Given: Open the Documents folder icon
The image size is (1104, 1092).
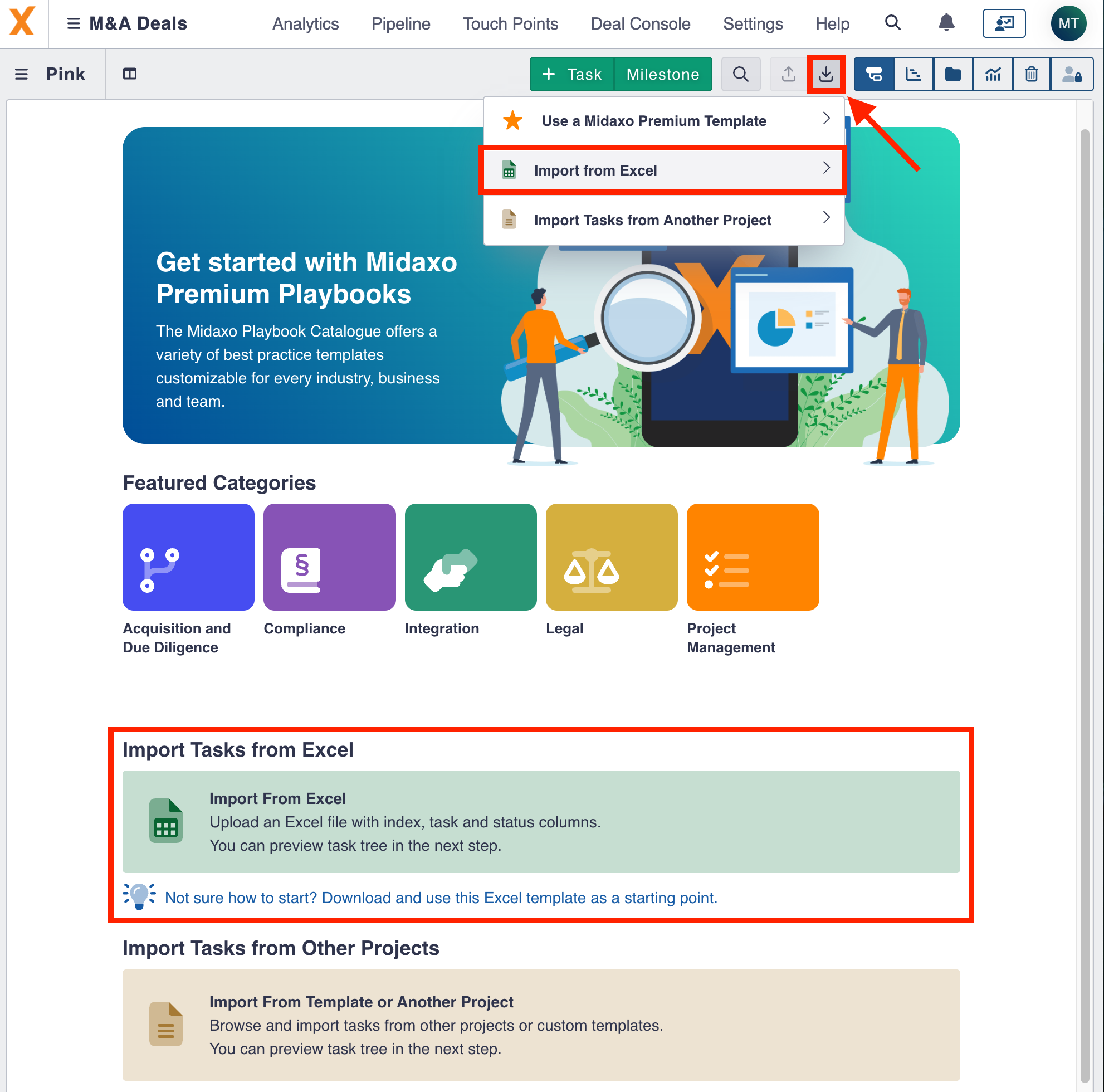Looking at the screenshot, I should point(952,74).
